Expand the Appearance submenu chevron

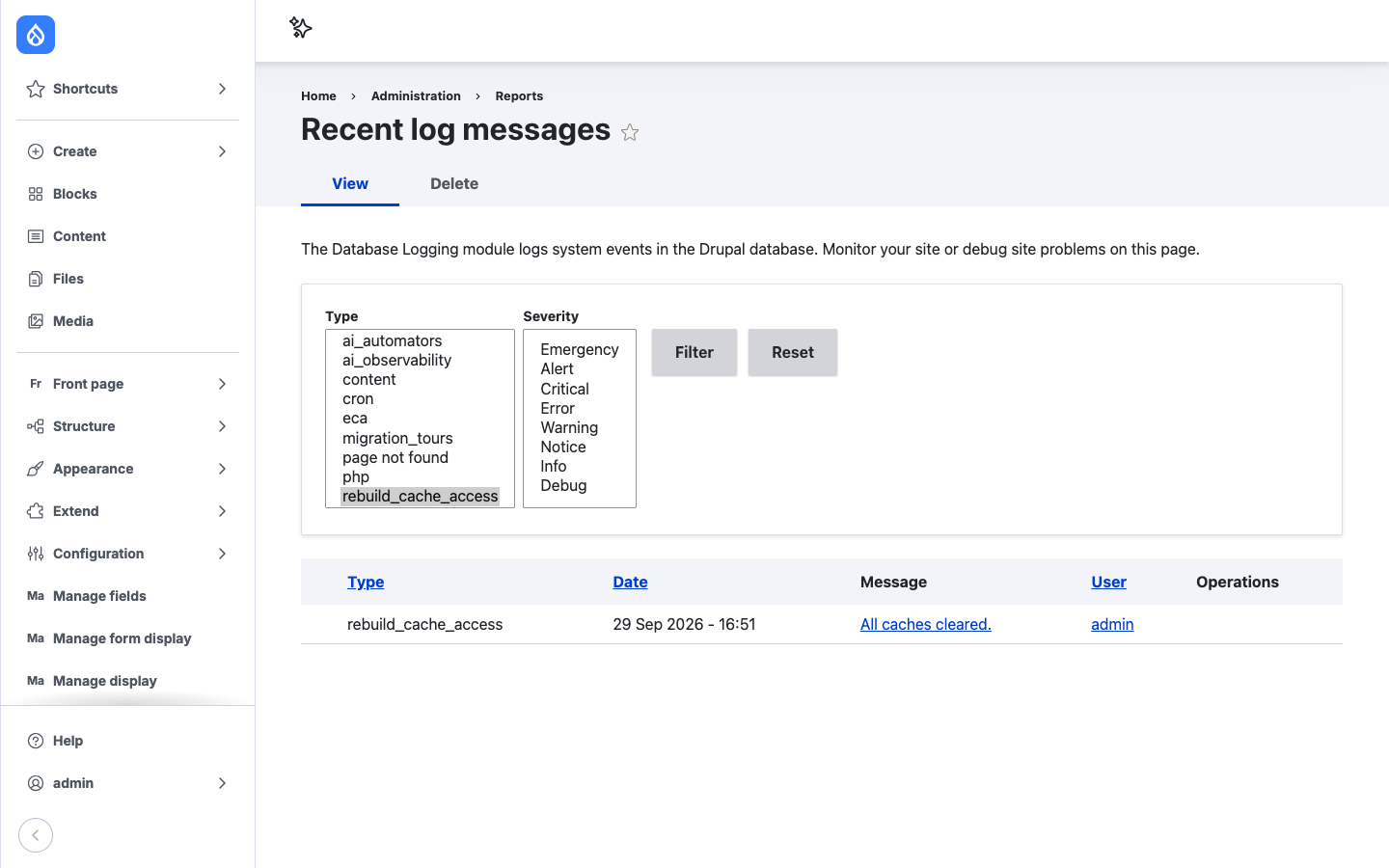pos(222,469)
